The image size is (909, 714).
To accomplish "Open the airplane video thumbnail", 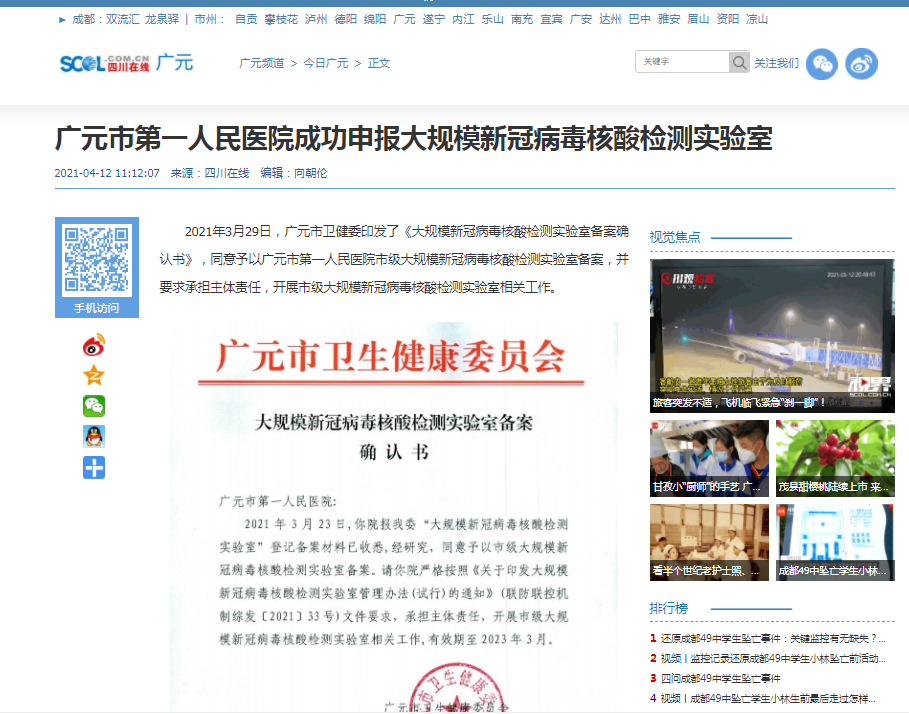I will [771, 335].
